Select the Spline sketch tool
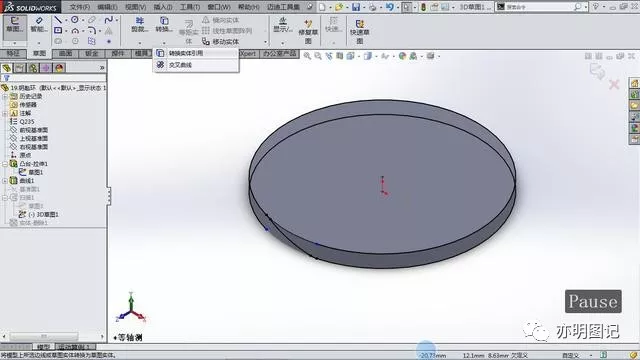The image size is (640, 360). pos(108,20)
